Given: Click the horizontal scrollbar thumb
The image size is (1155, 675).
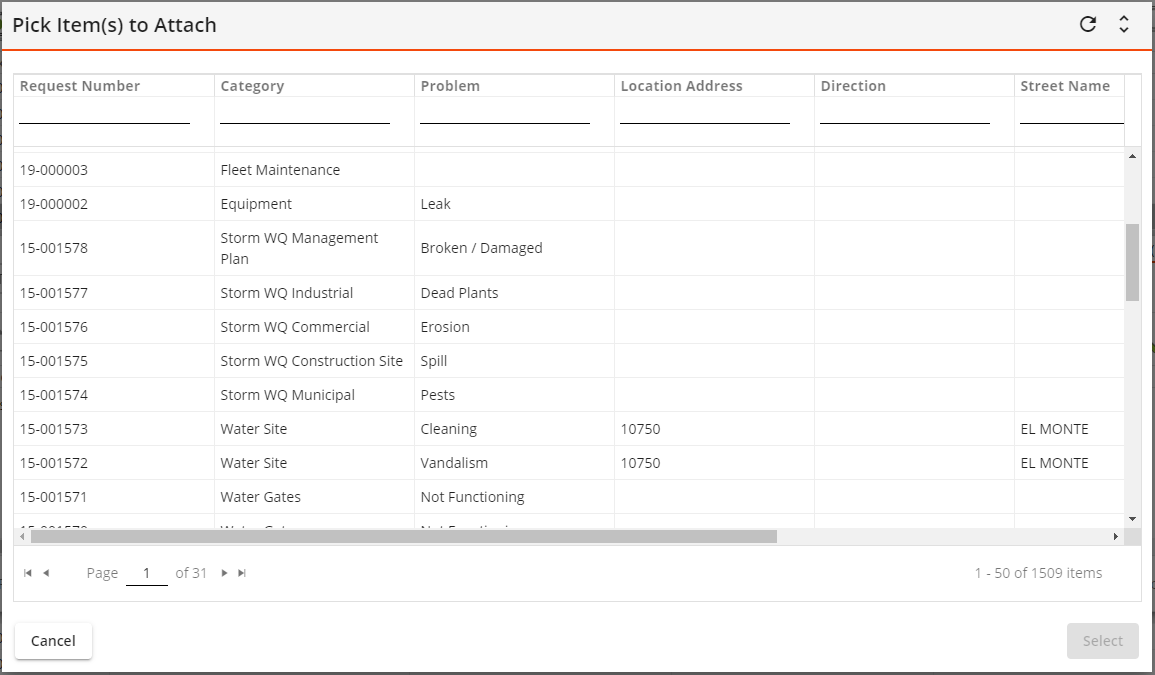Looking at the screenshot, I should click(x=404, y=536).
